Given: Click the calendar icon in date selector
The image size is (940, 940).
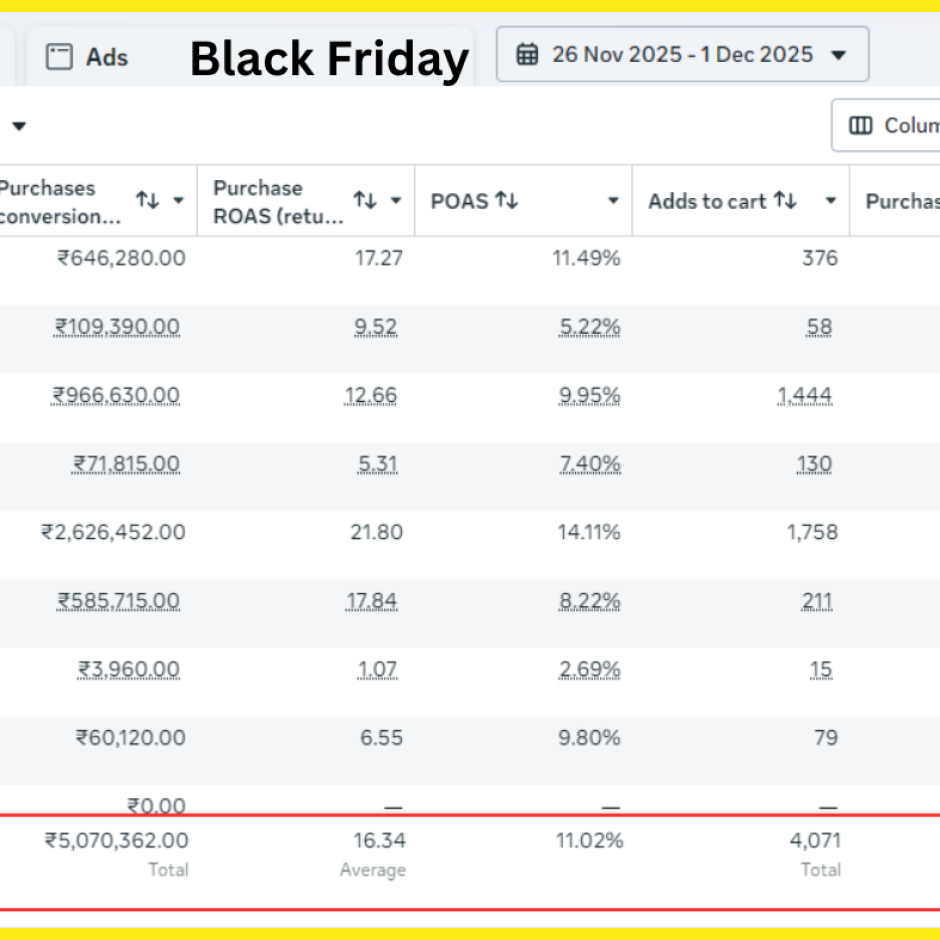Looking at the screenshot, I should (528, 54).
